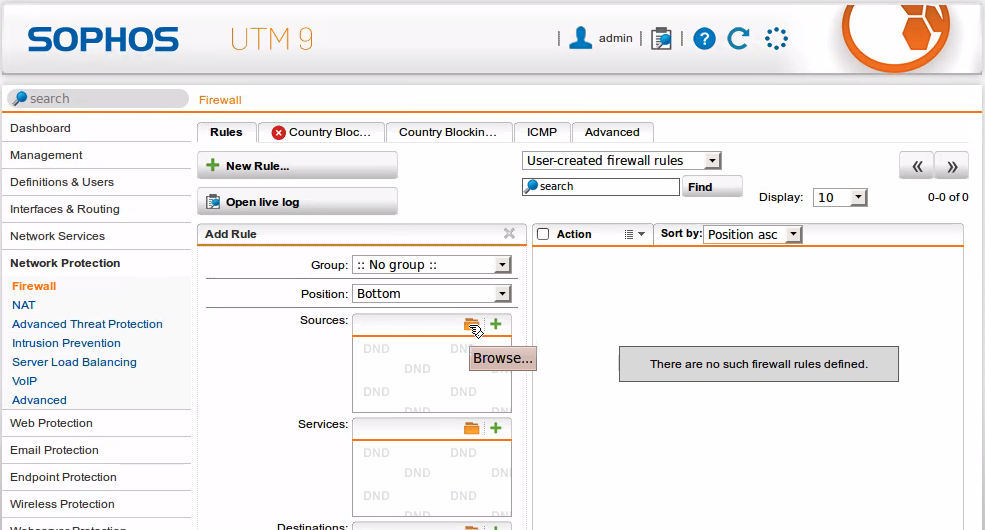Click the Open live log icon
The width and height of the screenshot is (985, 530).
[x=213, y=202]
